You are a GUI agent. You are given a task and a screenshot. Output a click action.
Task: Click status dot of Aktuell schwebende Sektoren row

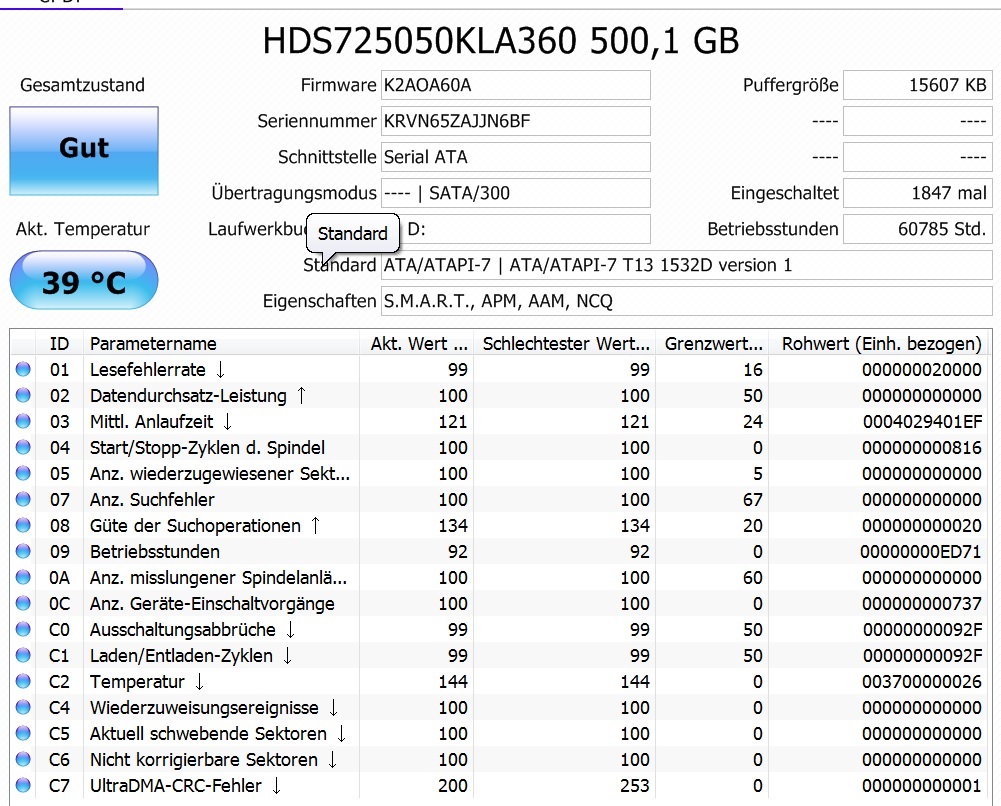tap(23, 733)
